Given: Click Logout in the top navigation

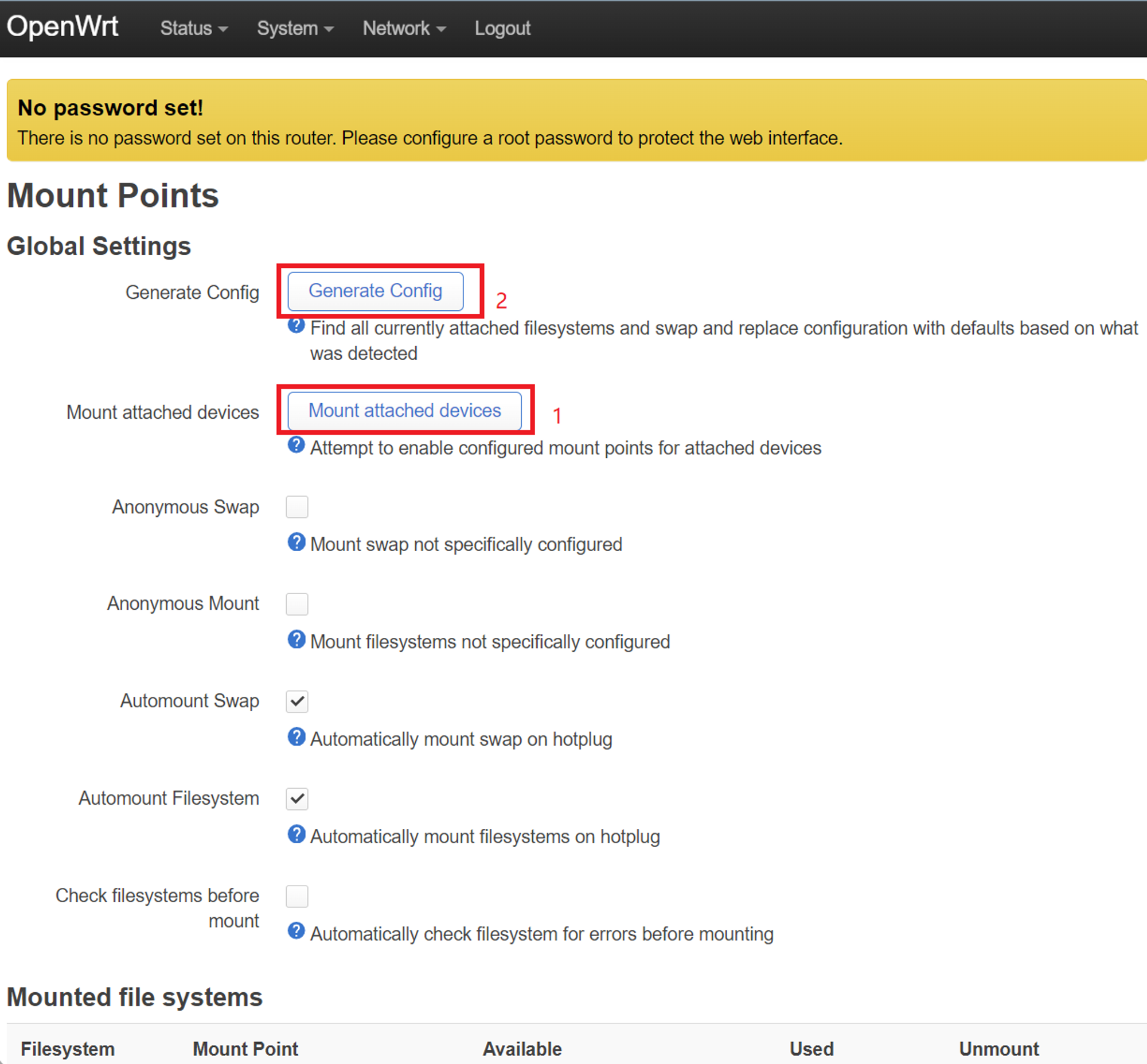Looking at the screenshot, I should click(502, 28).
